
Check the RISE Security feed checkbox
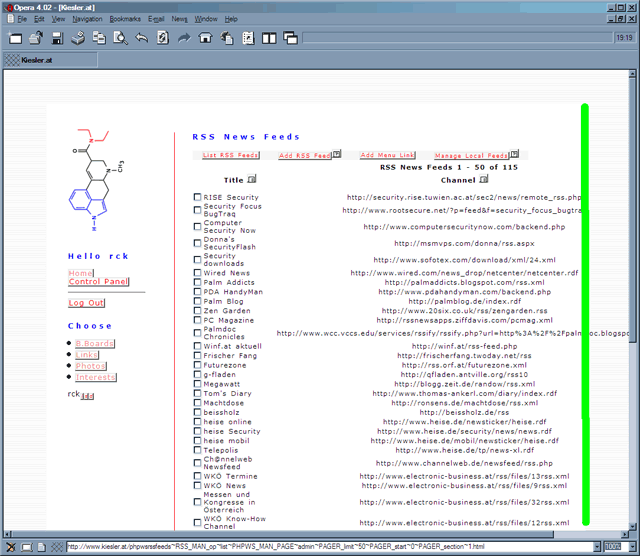pyautogui.click(x=198, y=198)
